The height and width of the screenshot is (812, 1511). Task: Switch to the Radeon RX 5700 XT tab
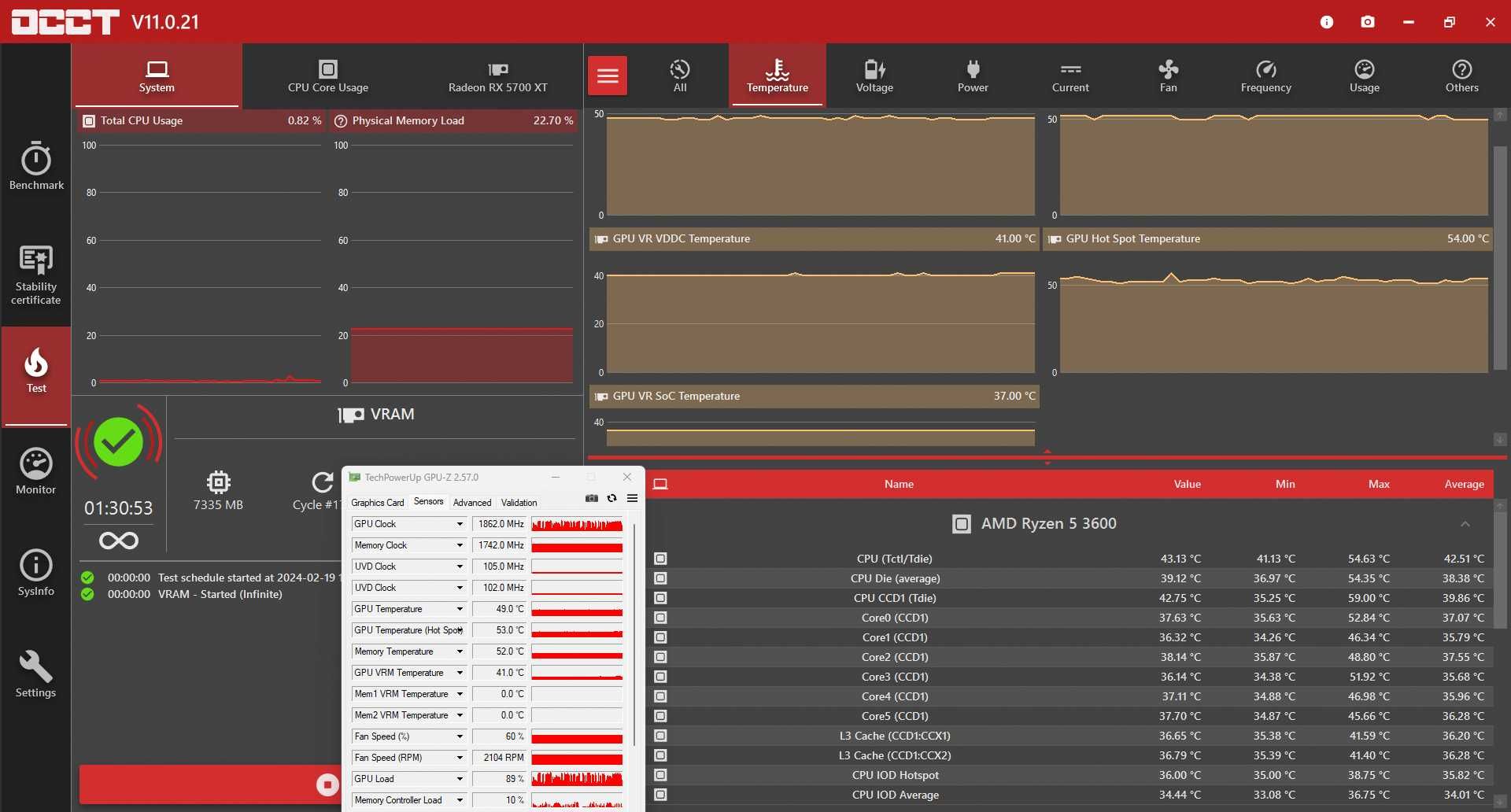[x=497, y=76]
